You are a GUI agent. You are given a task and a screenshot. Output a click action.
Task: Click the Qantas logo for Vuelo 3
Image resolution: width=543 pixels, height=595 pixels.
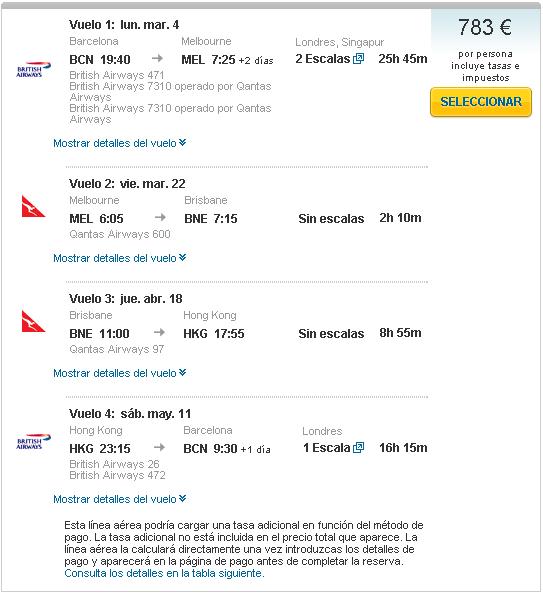tap(33, 321)
